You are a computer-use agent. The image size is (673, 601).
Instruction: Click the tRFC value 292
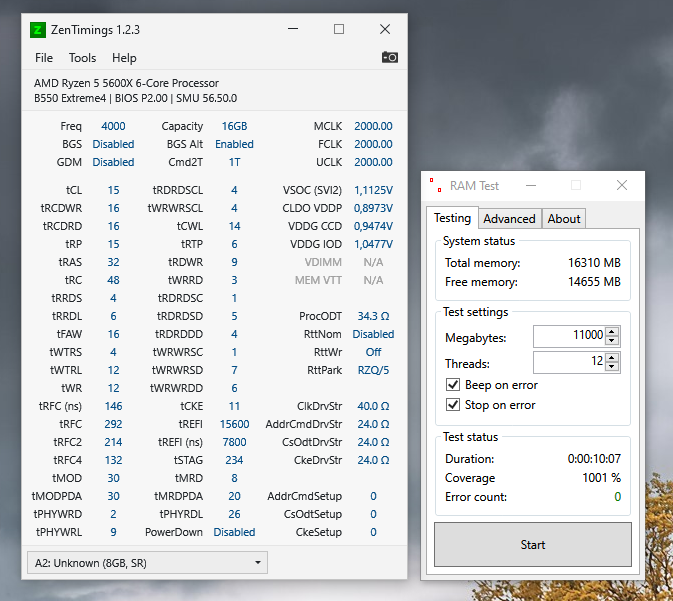(x=113, y=424)
